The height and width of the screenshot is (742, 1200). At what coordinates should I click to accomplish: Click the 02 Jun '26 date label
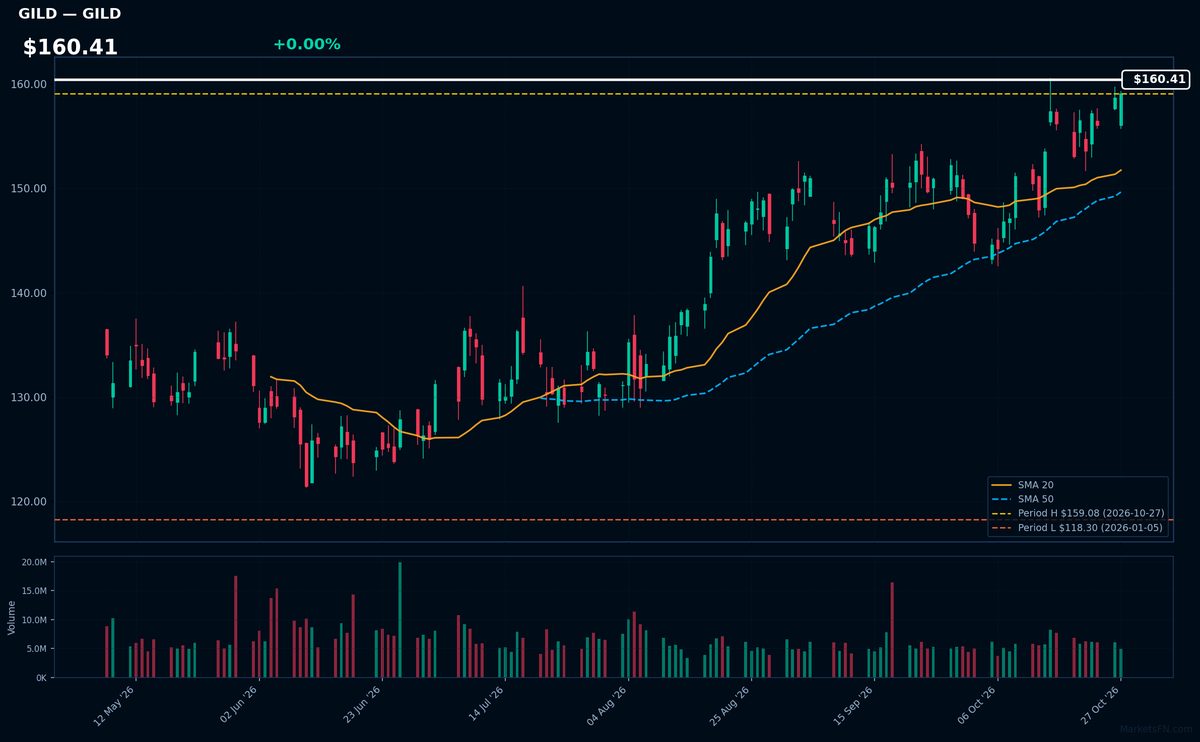tap(239, 706)
